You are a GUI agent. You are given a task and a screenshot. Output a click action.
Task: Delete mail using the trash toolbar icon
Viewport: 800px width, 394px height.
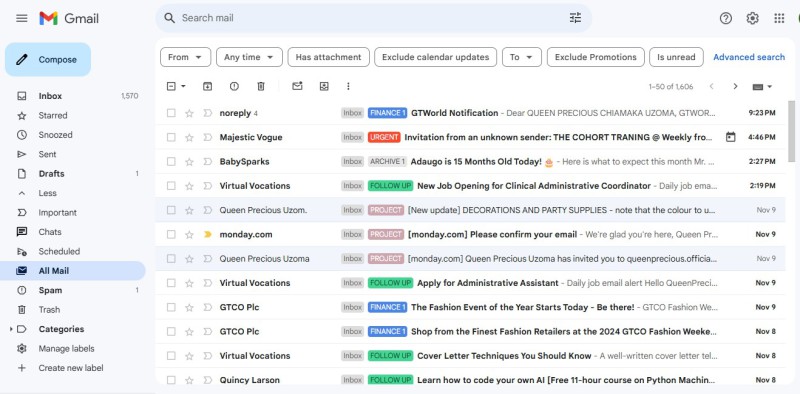261,86
